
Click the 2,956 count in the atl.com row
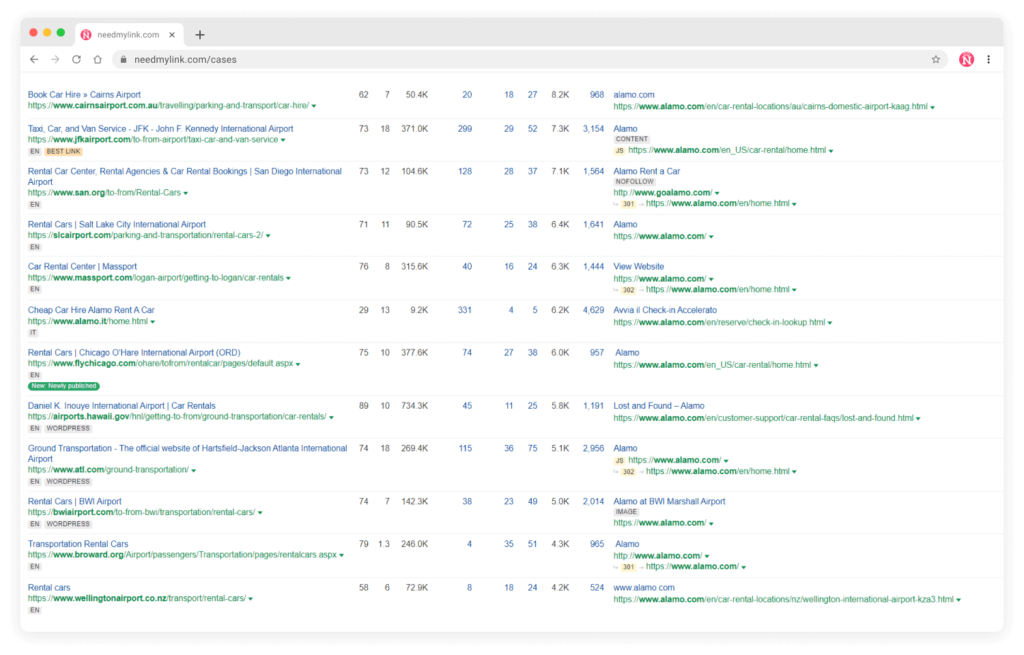(x=594, y=448)
